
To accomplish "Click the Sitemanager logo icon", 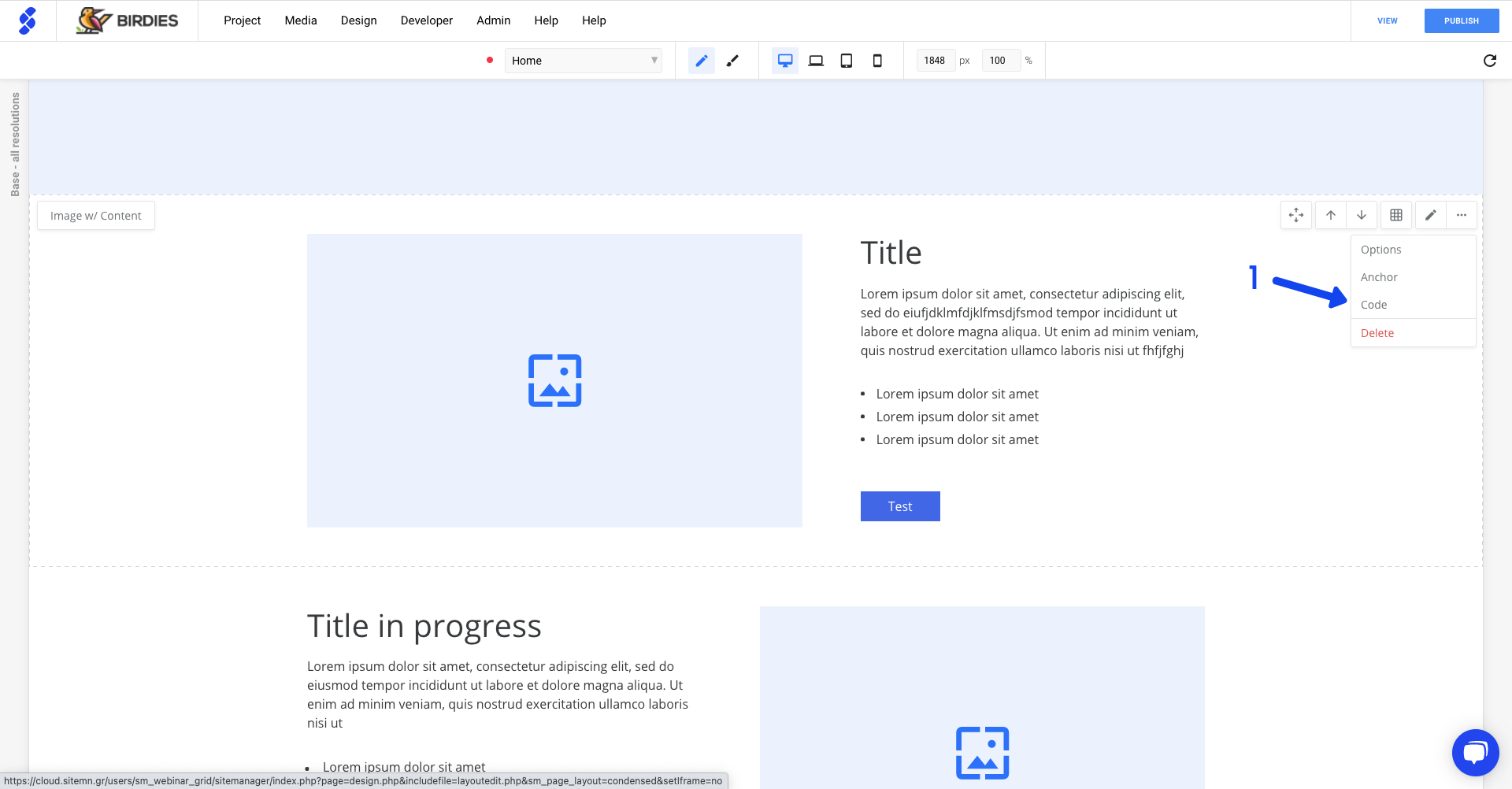I will point(28,20).
